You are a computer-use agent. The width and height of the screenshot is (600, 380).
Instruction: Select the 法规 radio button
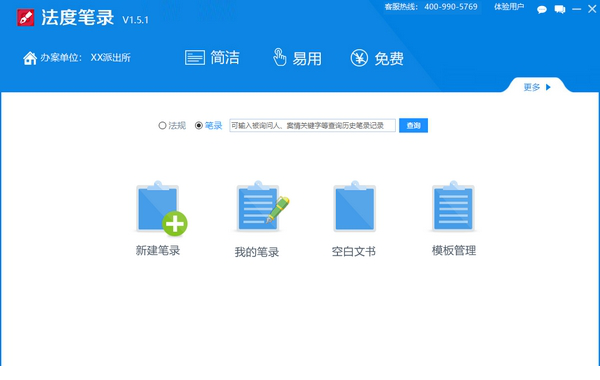coord(162,126)
